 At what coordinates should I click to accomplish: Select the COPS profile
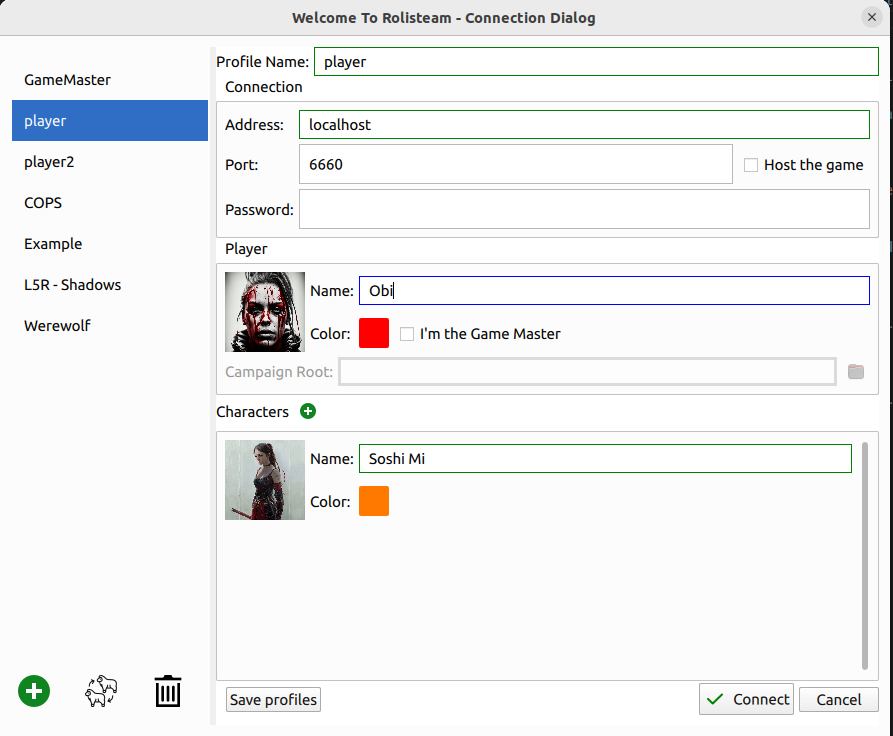[x=43, y=203]
